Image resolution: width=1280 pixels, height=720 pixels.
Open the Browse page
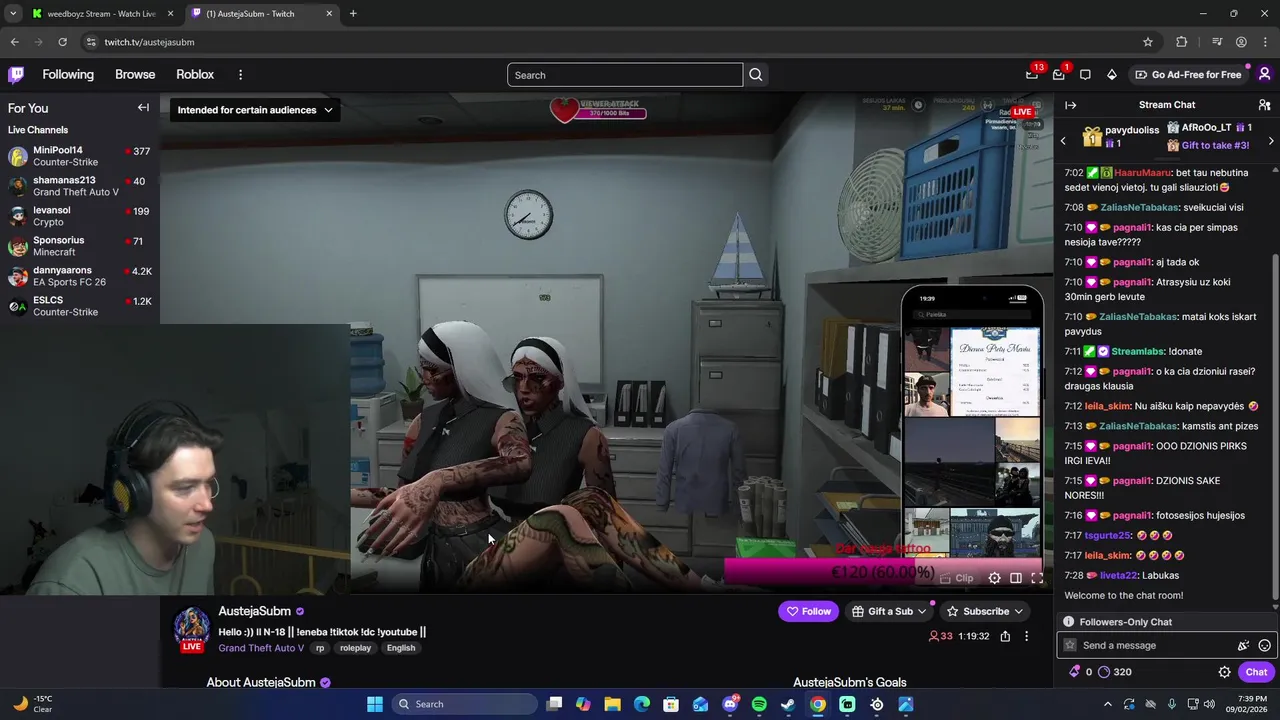pos(135,75)
